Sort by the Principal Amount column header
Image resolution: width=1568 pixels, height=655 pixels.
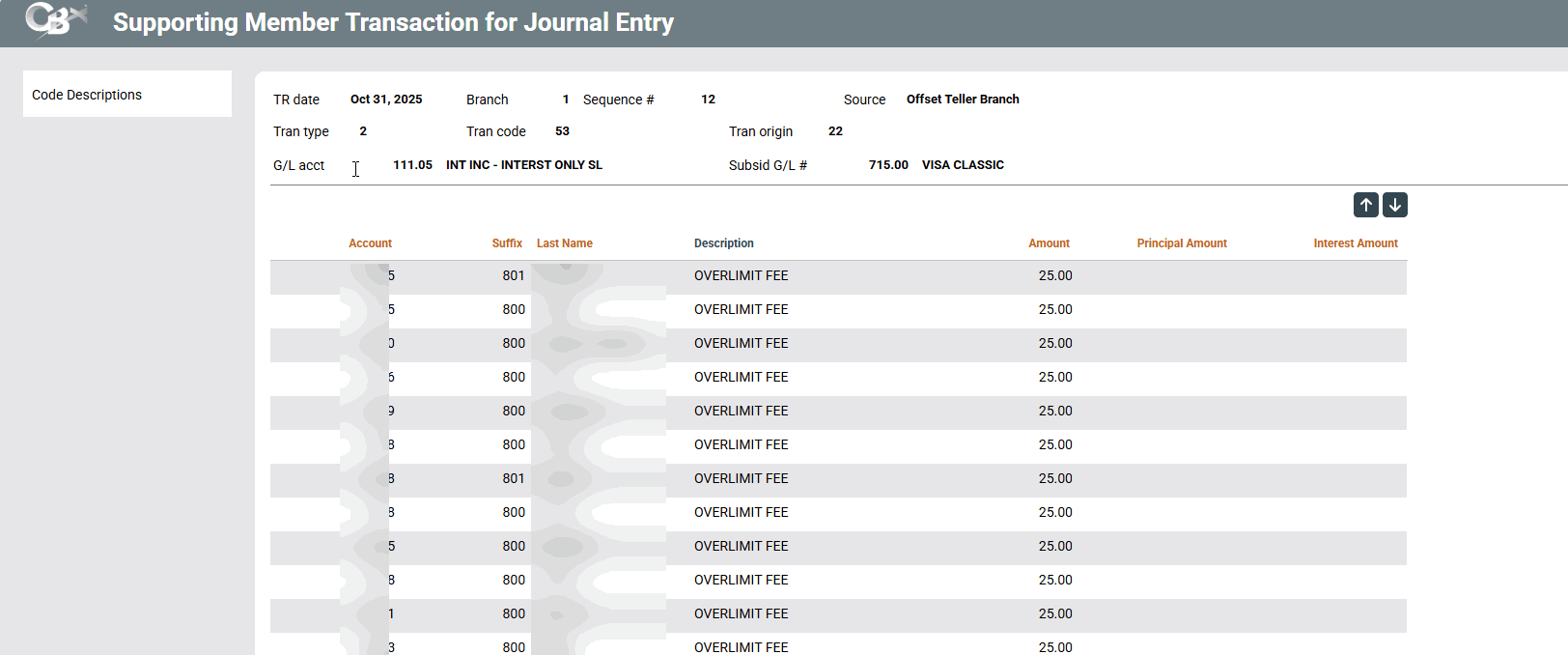[1182, 243]
